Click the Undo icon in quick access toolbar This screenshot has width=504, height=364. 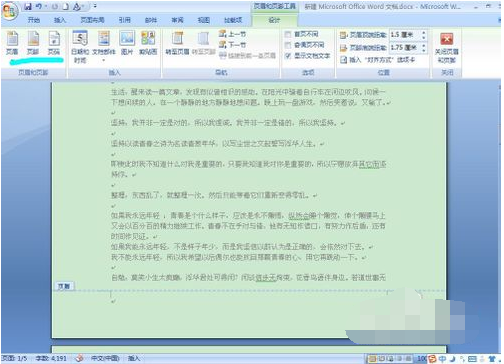tap(39, 6)
